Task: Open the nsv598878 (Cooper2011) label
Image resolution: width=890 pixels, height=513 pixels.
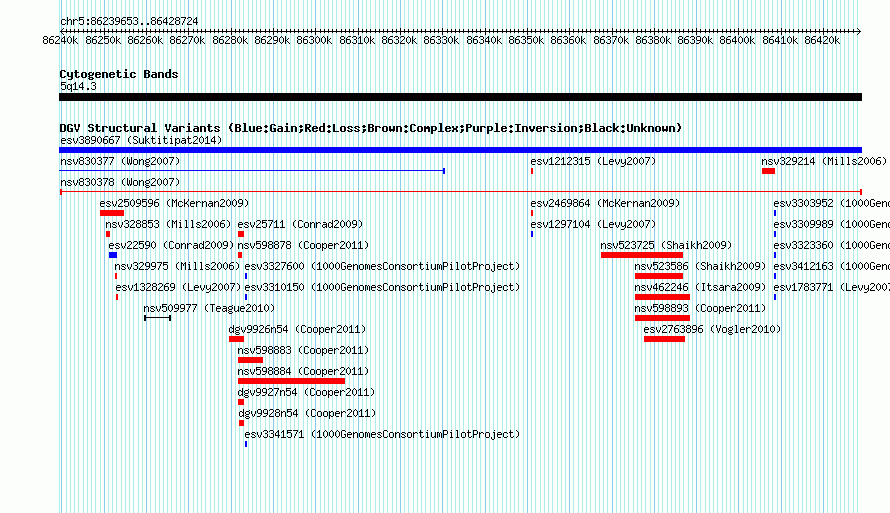Action: [303, 245]
